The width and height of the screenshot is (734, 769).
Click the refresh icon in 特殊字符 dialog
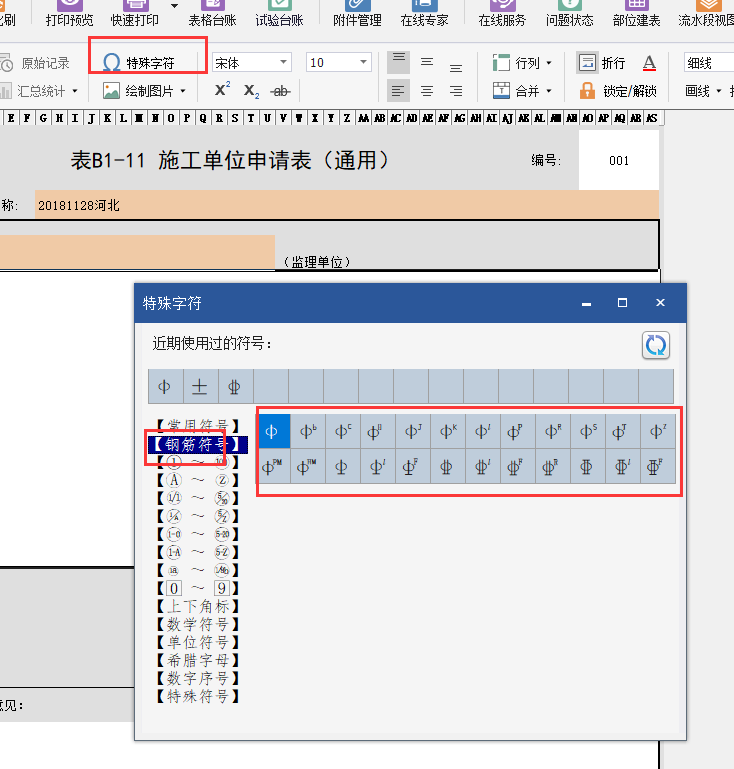point(656,345)
